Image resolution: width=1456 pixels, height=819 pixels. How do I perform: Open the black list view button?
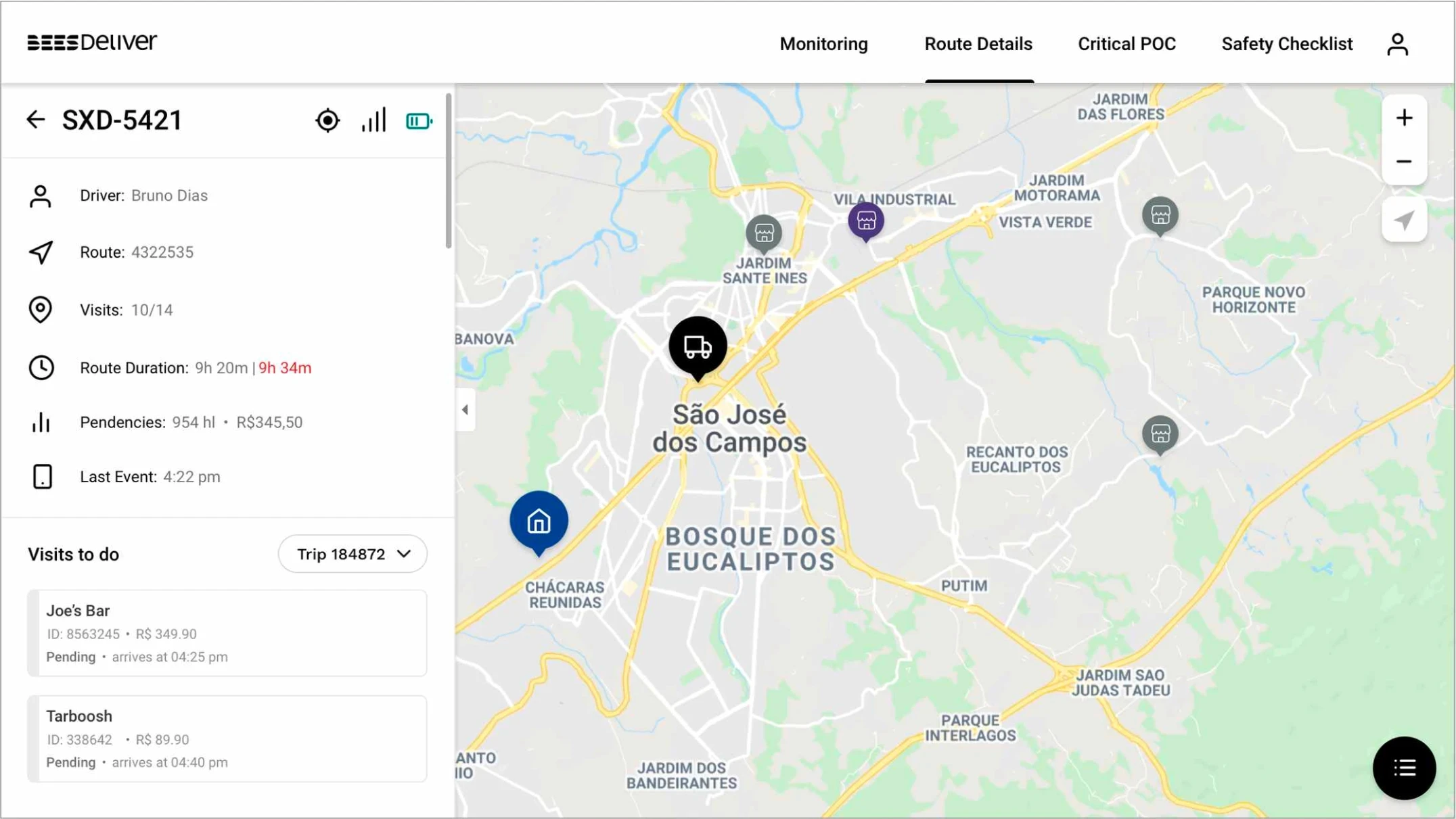click(x=1404, y=768)
